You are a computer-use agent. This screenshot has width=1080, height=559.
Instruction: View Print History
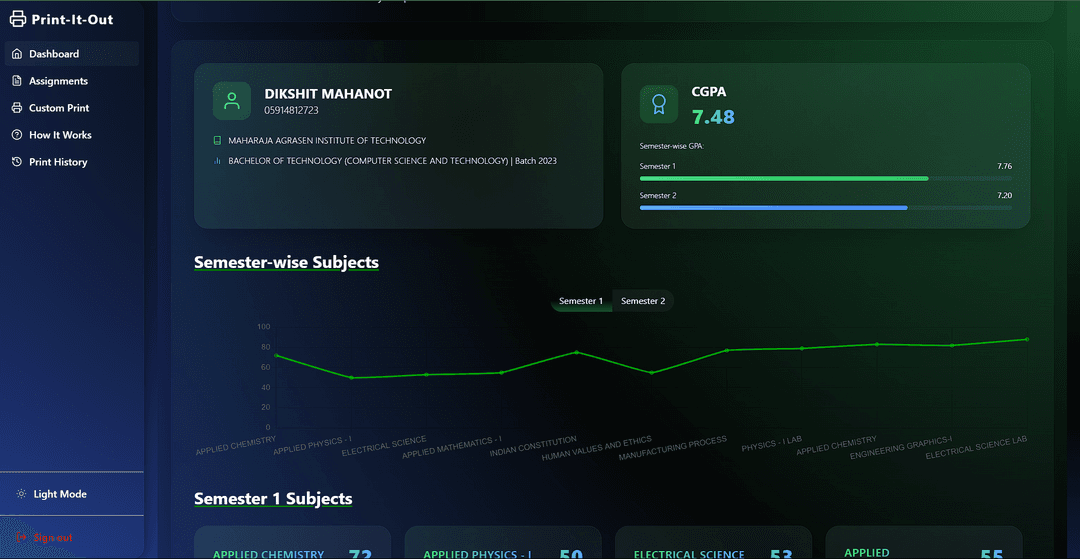72,162
